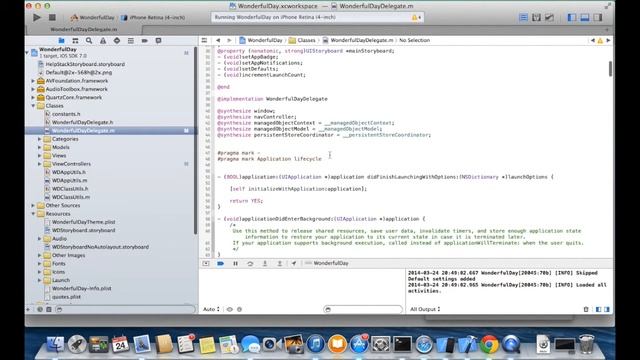The width and height of the screenshot is (640, 360).
Task: Open the Debug navigator
Action: click(x=131, y=41)
